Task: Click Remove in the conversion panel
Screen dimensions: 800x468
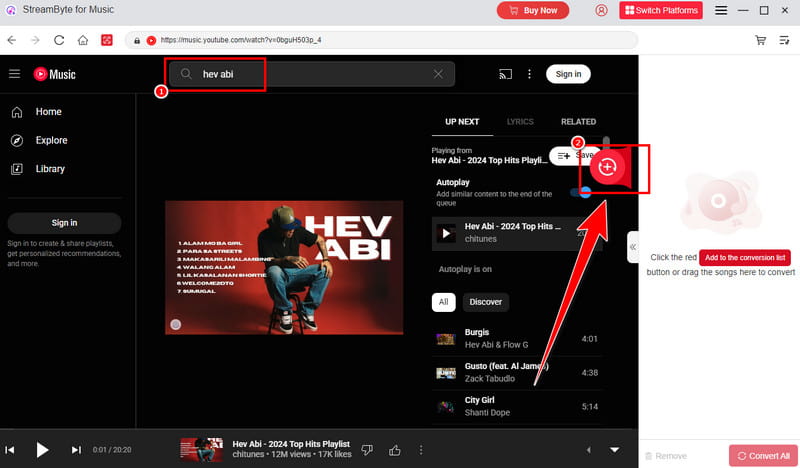Action: (666, 456)
